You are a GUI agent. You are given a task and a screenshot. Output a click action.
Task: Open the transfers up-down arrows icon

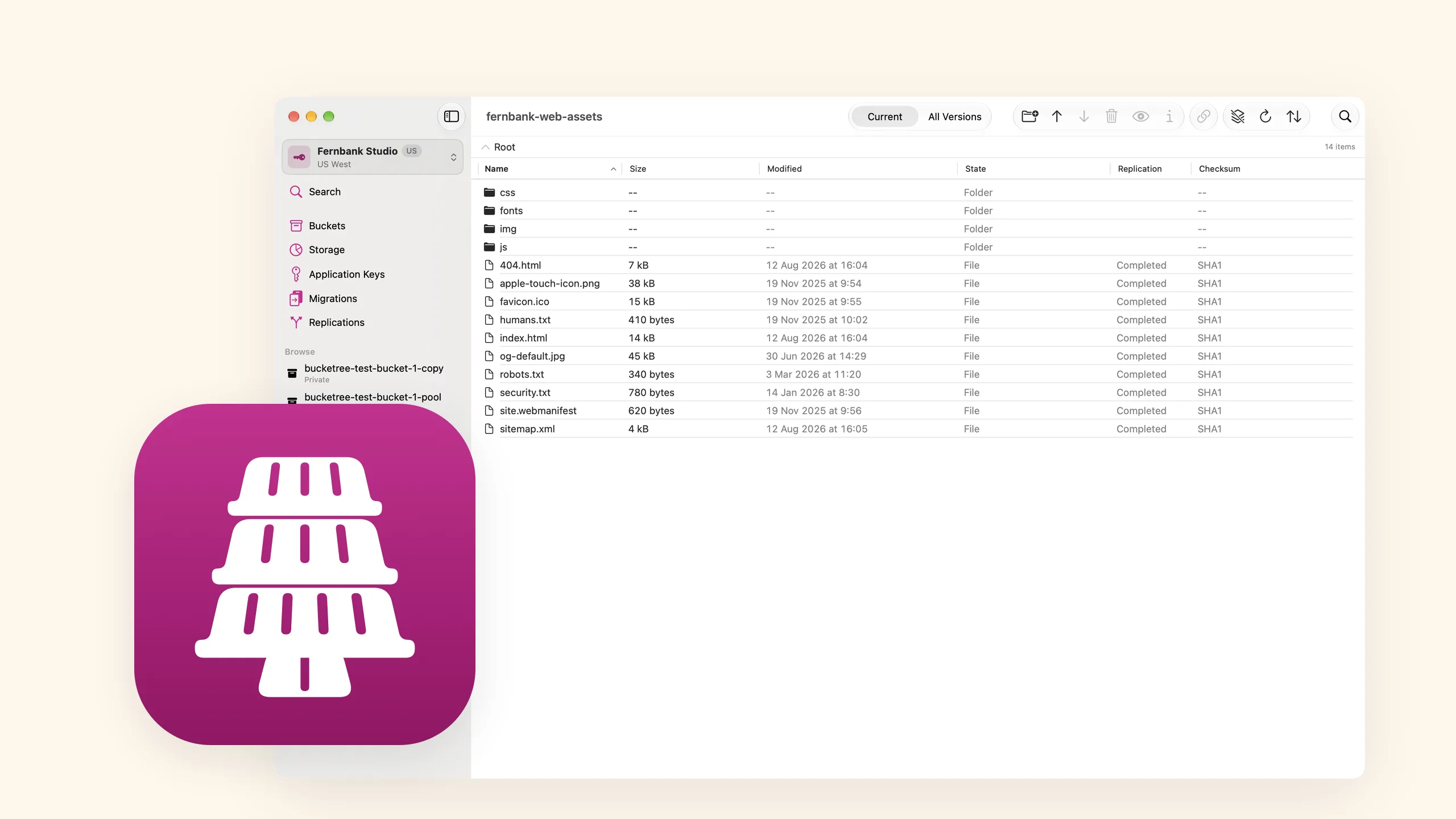tap(1294, 117)
